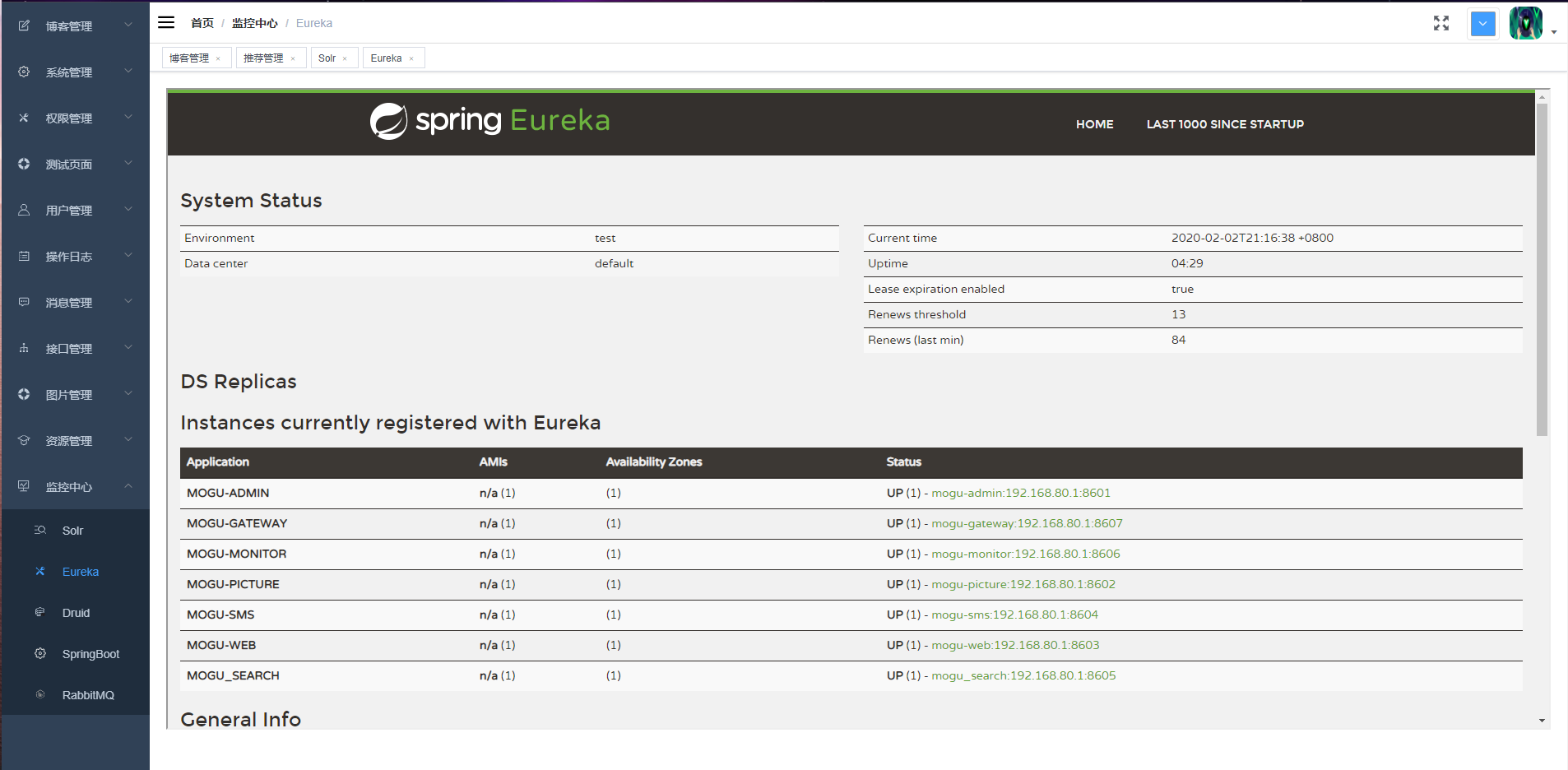Click the 资源管理 sidebar icon

24,440
